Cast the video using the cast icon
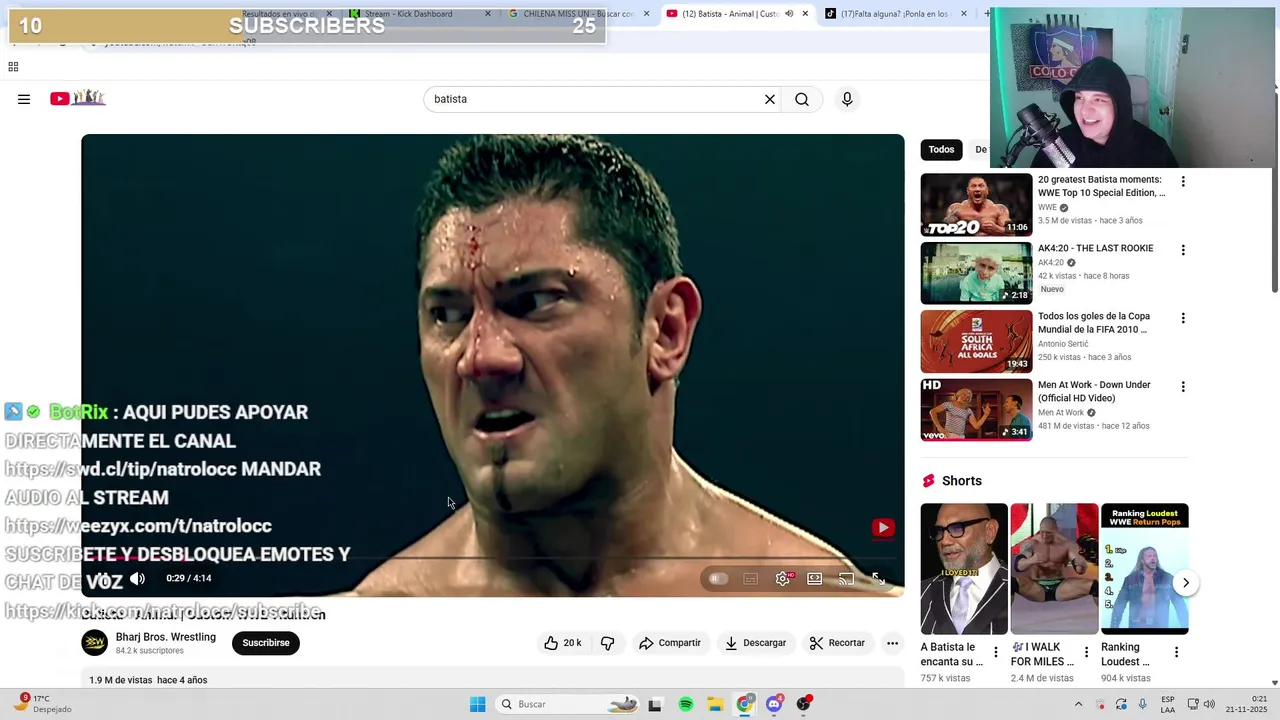Image resolution: width=1280 pixels, height=720 pixels. coord(847,578)
